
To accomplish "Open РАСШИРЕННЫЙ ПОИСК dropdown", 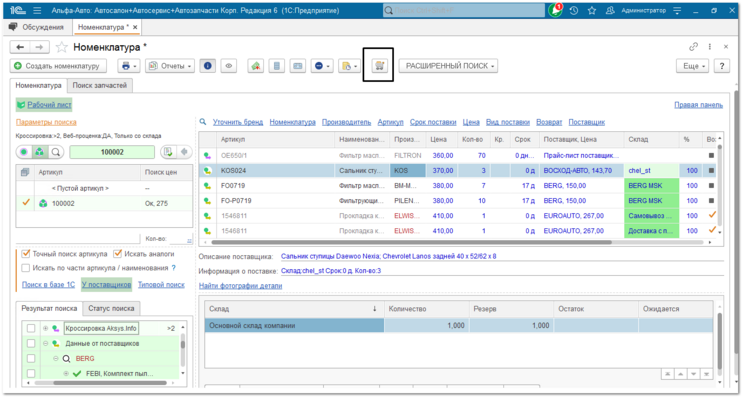I will [x=449, y=66].
